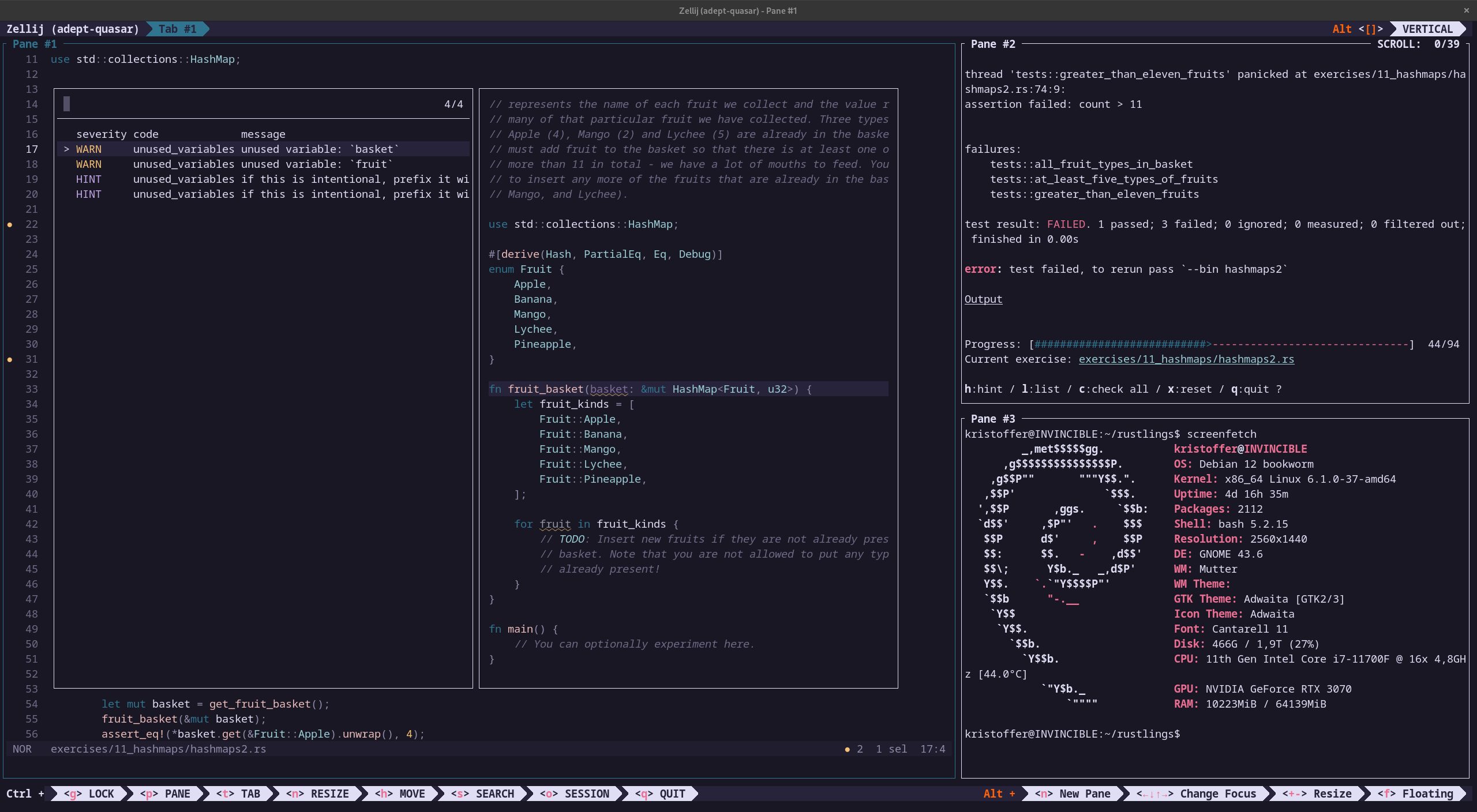Open SESSION mode in bottom bar
The width and height of the screenshot is (1477, 812).
pos(575,794)
